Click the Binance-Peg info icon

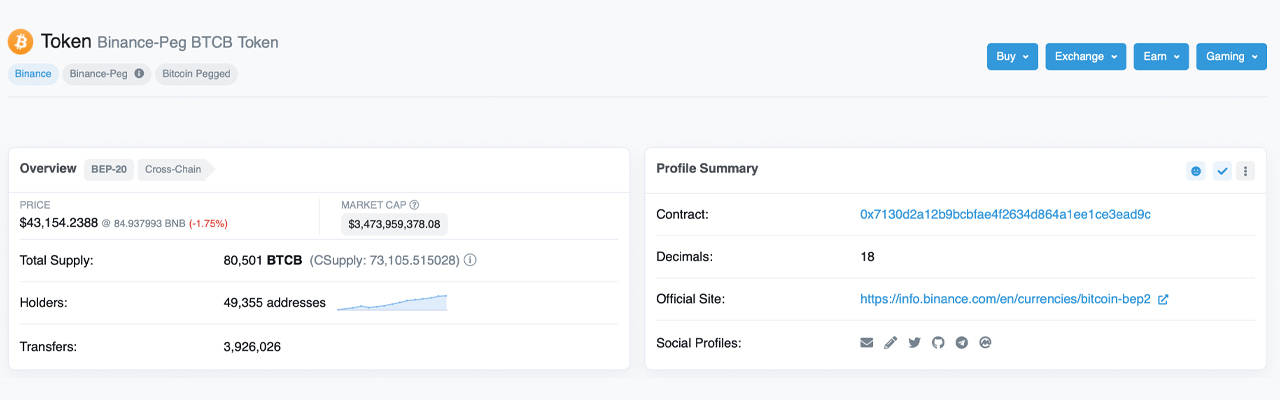pyautogui.click(x=139, y=74)
